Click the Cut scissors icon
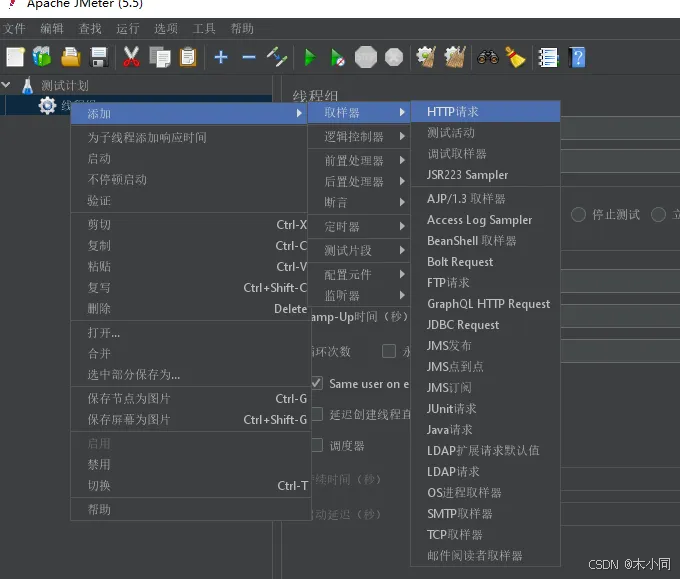Screen dimensions: 680x579 click(131, 57)
